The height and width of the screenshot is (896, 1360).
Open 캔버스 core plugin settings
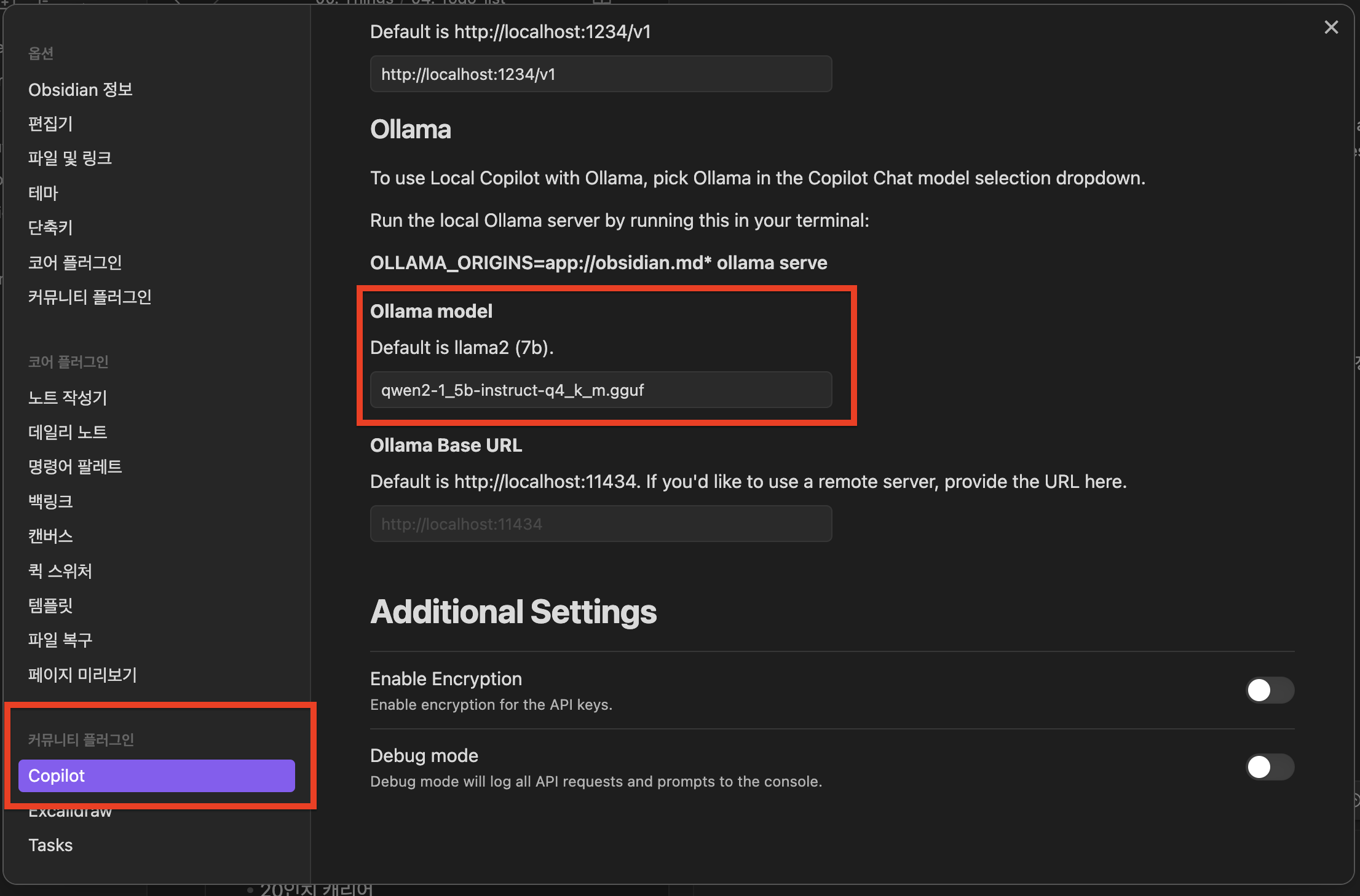click(50, 536)
